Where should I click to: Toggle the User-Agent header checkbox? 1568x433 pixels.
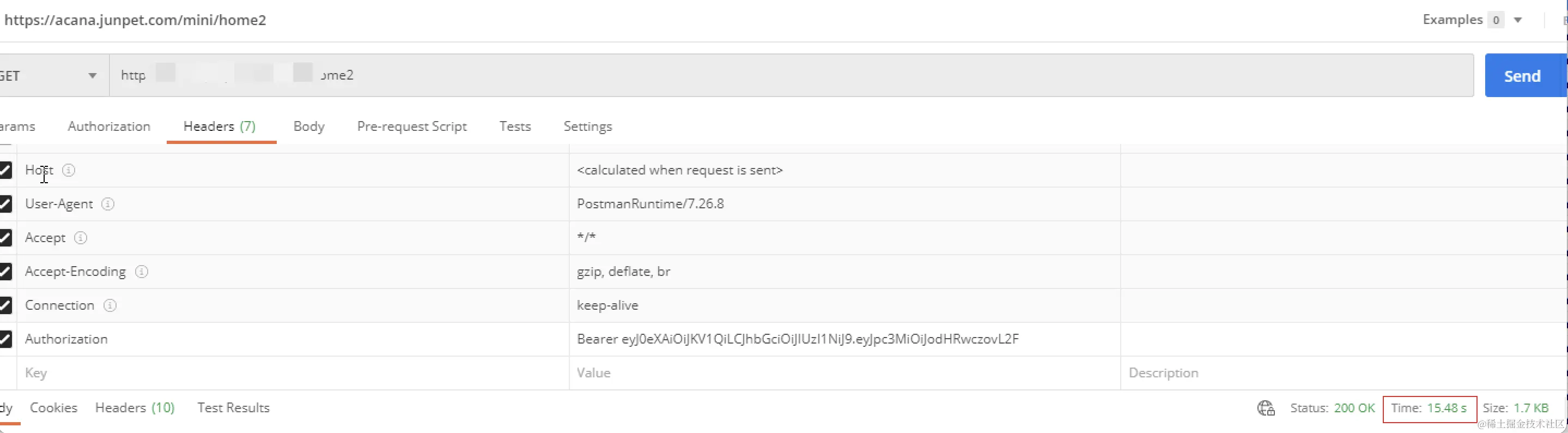[5, 204]
